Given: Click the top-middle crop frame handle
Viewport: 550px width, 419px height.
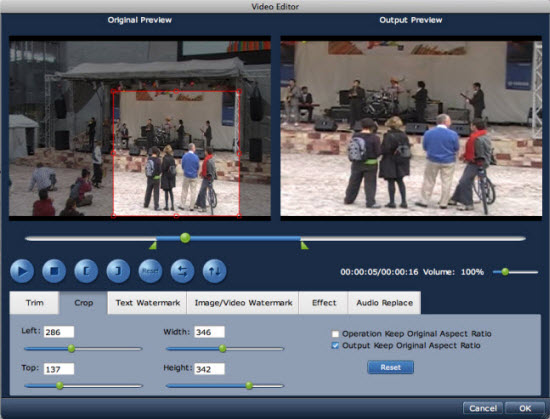Looking at the screenshot, I should click(x=176, y=91).
